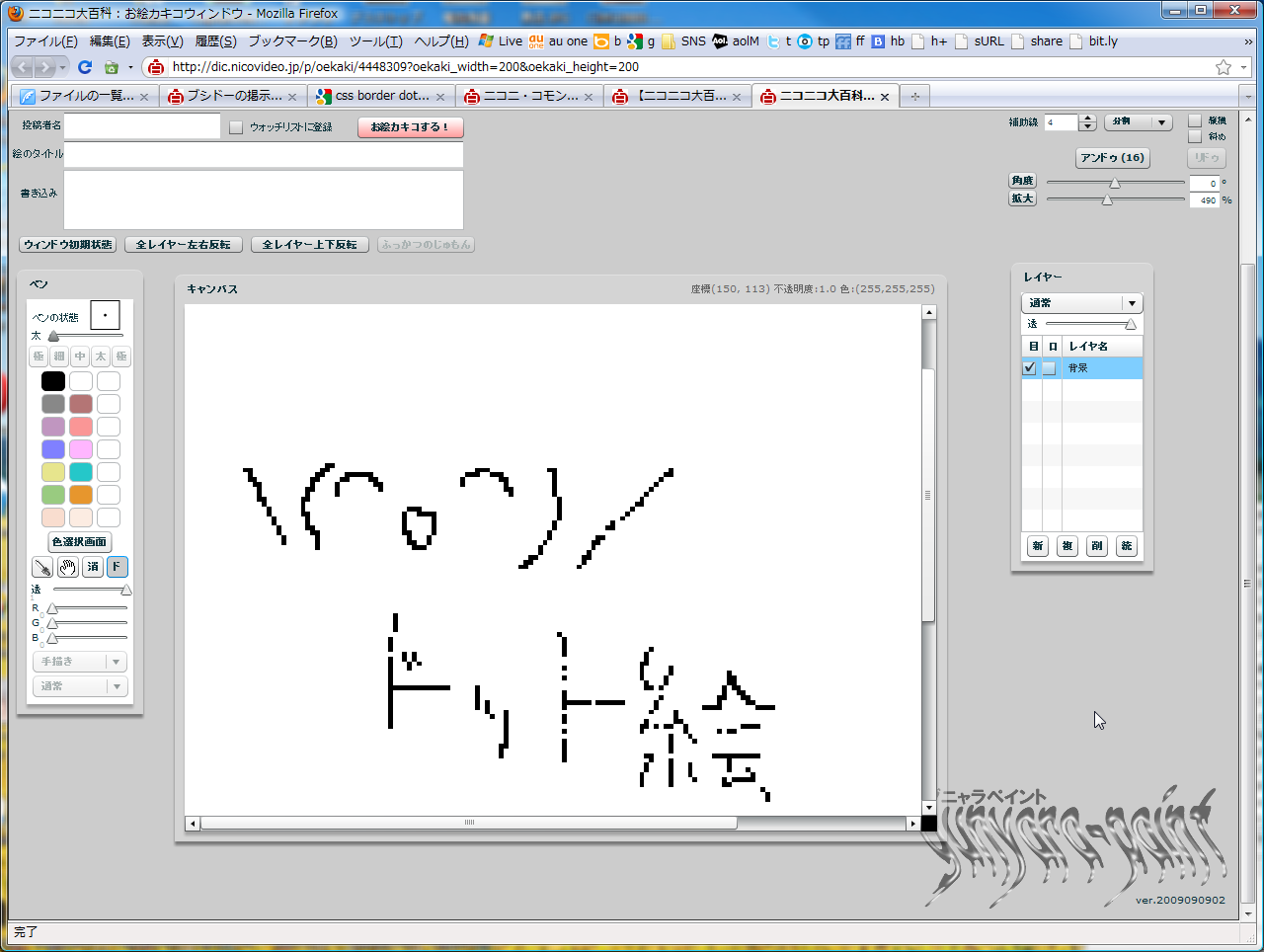The image size is (1264, 952).
Task: Open the list-all-tabs dropdown arrow
Action: tap(1246, 96)
